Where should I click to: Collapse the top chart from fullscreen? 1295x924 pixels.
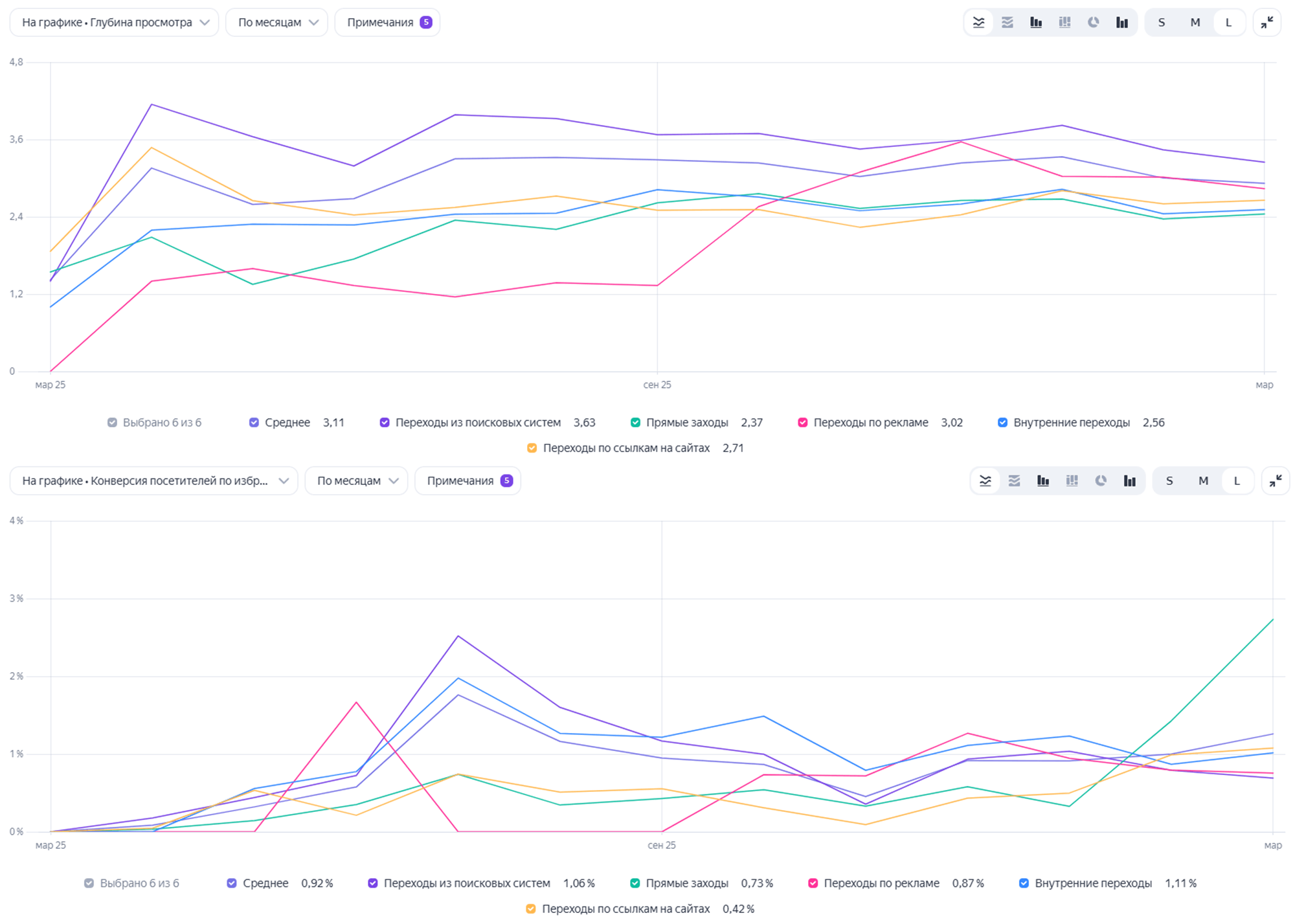[1267, 23]
